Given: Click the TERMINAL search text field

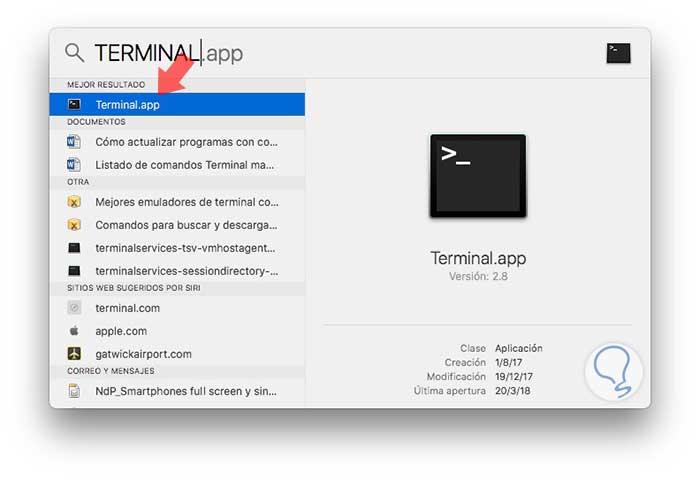Looking at the screenshot, I should [x=344, y=53].
